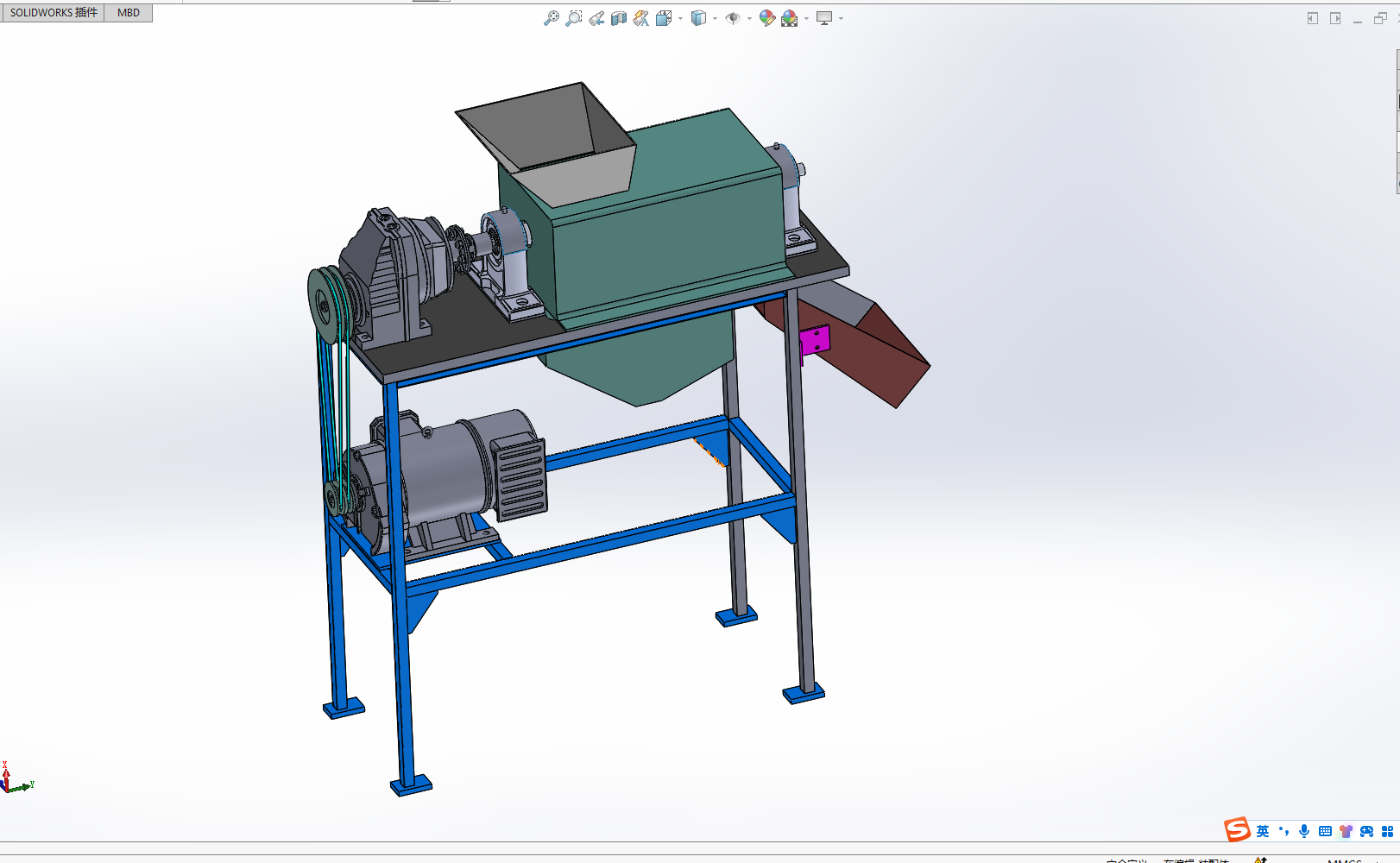Enable Sogou voice input microphone

(x=1304, y=831)
